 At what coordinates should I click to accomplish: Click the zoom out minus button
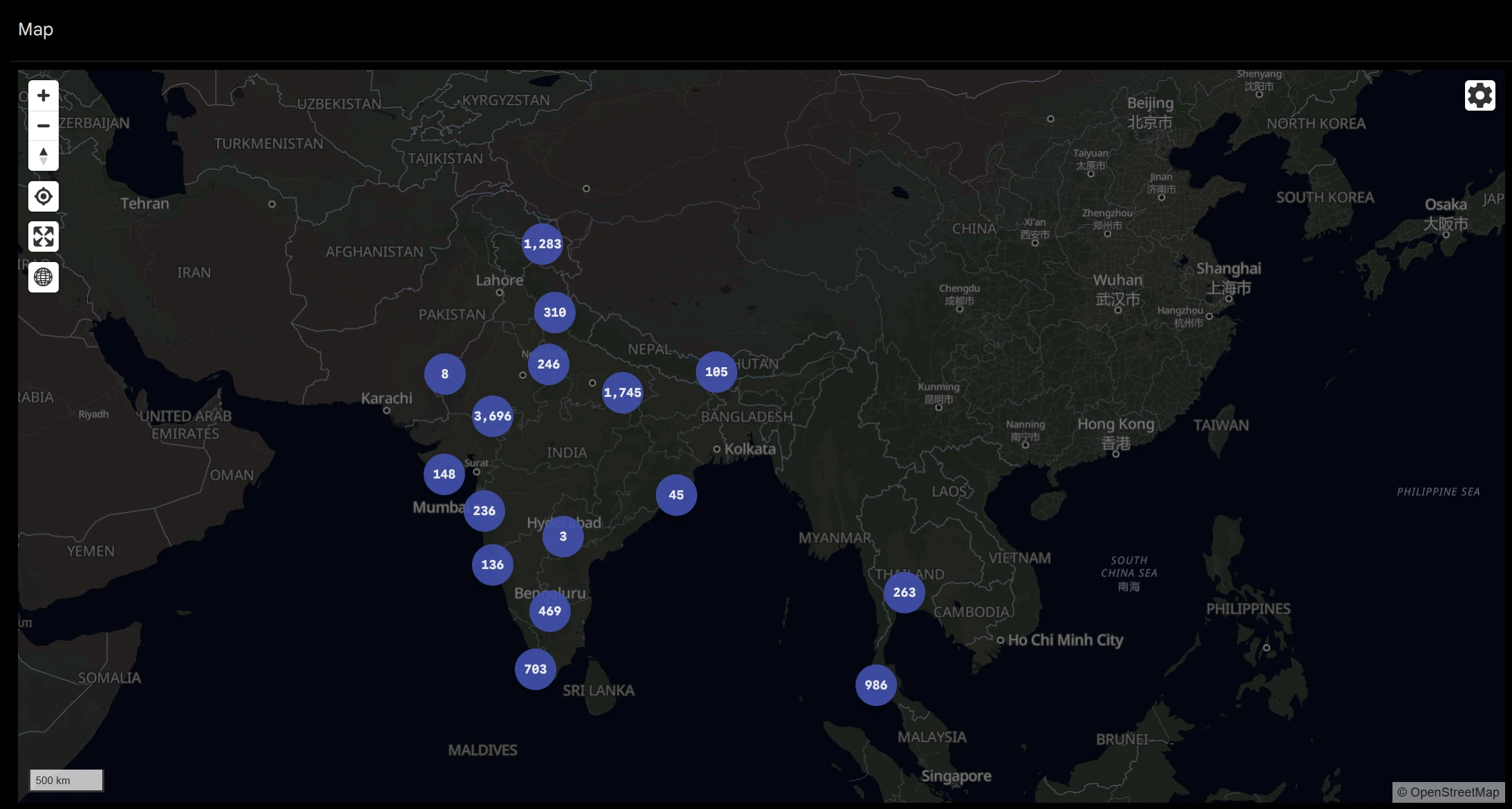tap(44, 126)
